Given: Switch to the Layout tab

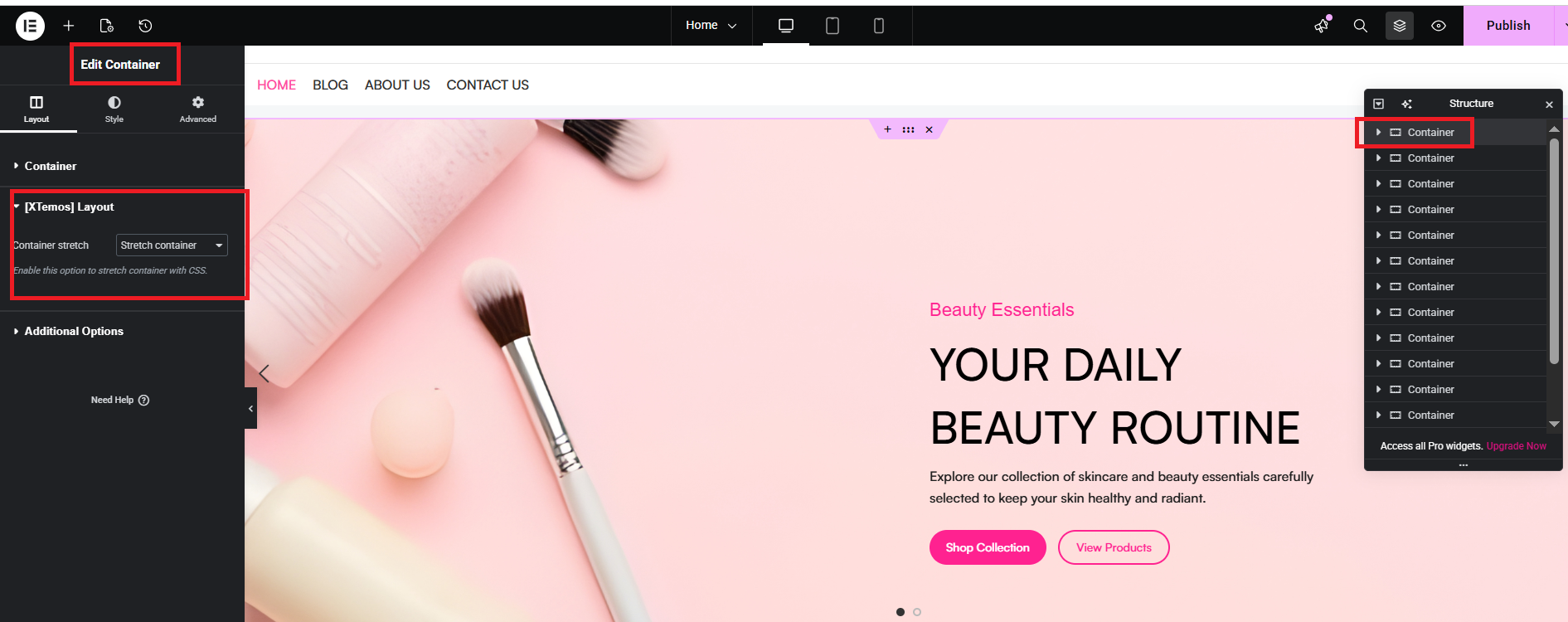Looking at the screenshot, I should (x=36, y=109).
